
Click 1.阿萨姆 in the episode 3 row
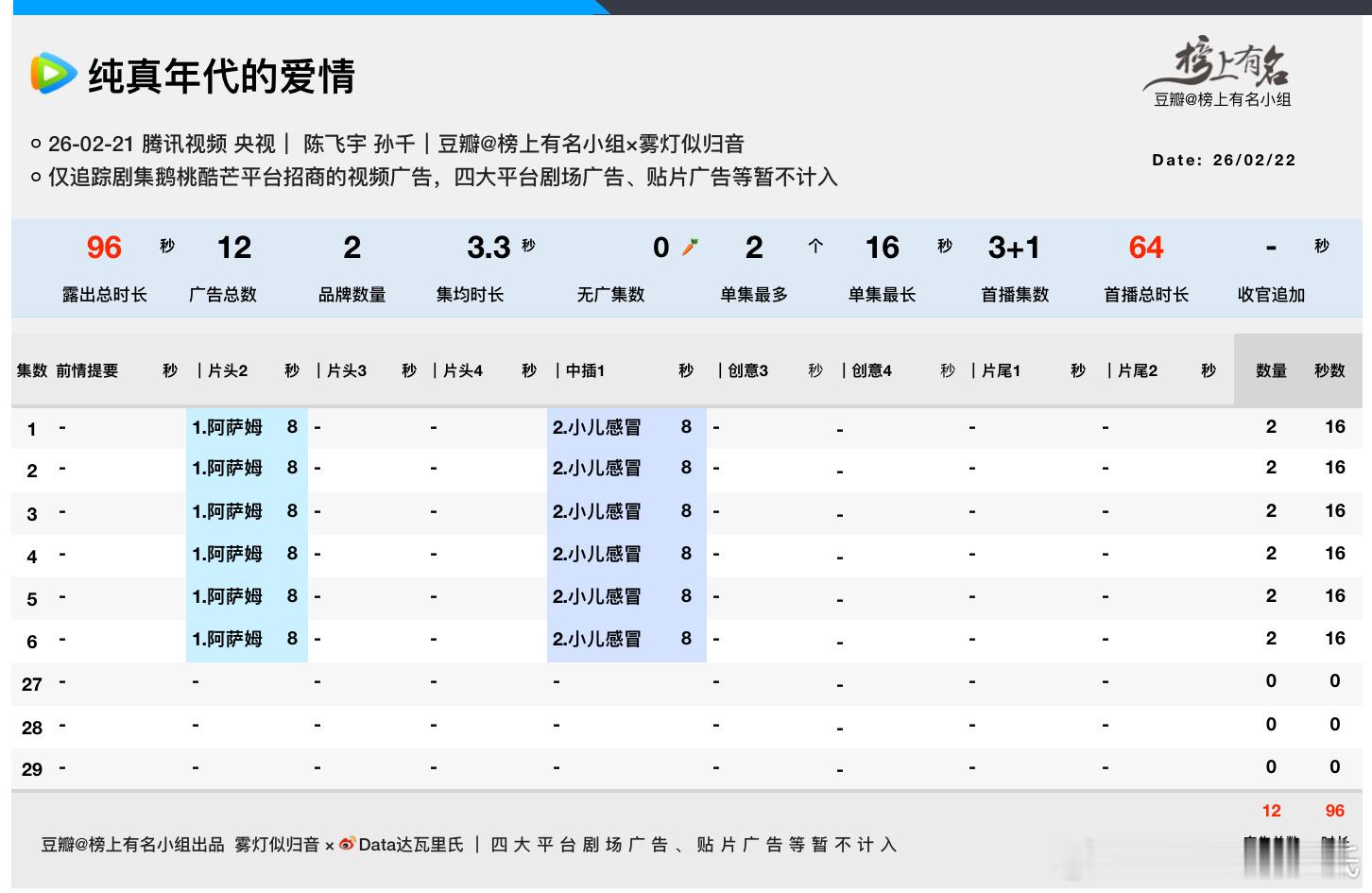pos(227,511)
